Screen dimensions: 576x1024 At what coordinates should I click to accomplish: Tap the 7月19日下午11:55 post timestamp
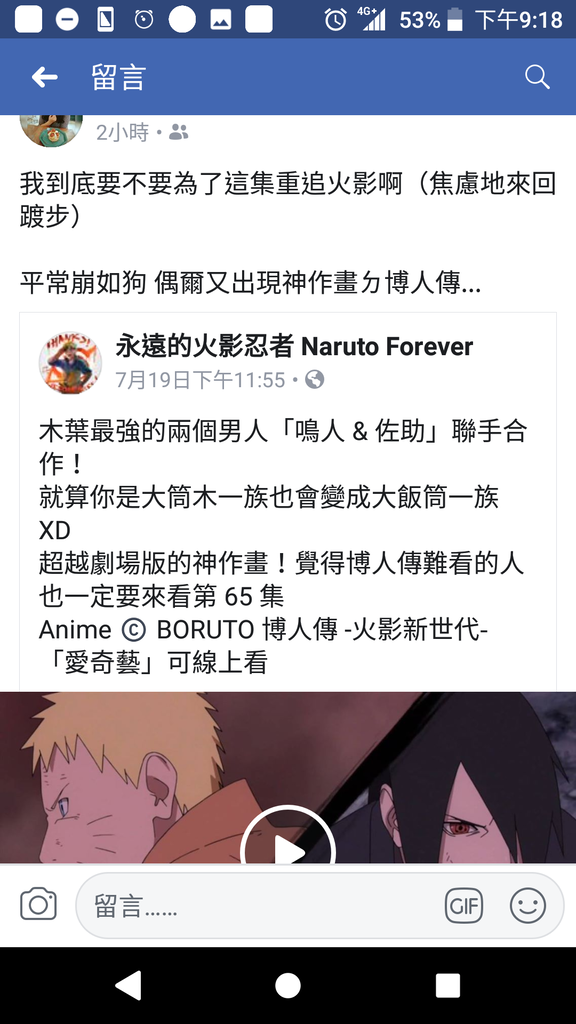click(200, 379)
